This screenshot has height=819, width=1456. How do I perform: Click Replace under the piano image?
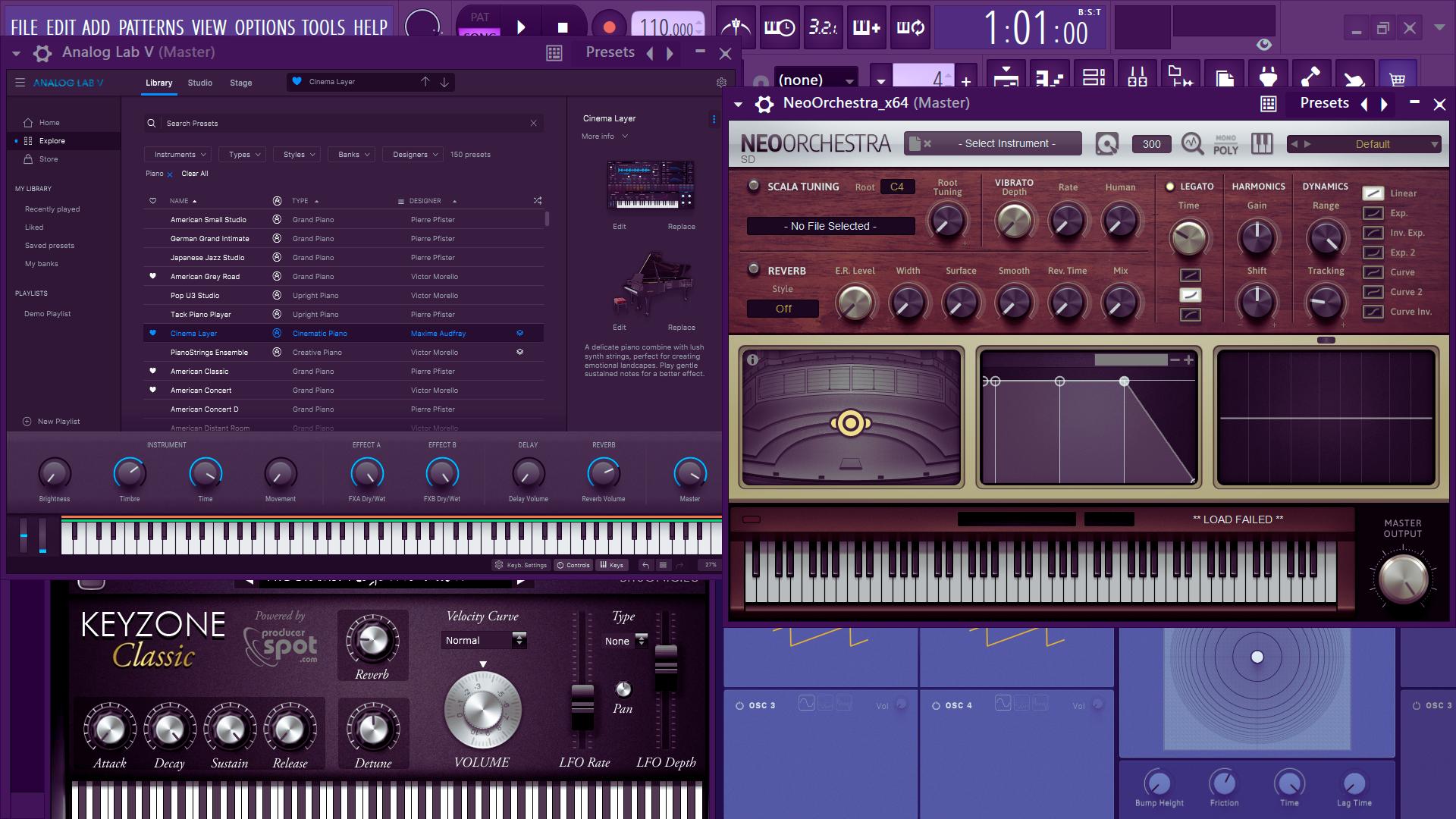pos(681,328)
